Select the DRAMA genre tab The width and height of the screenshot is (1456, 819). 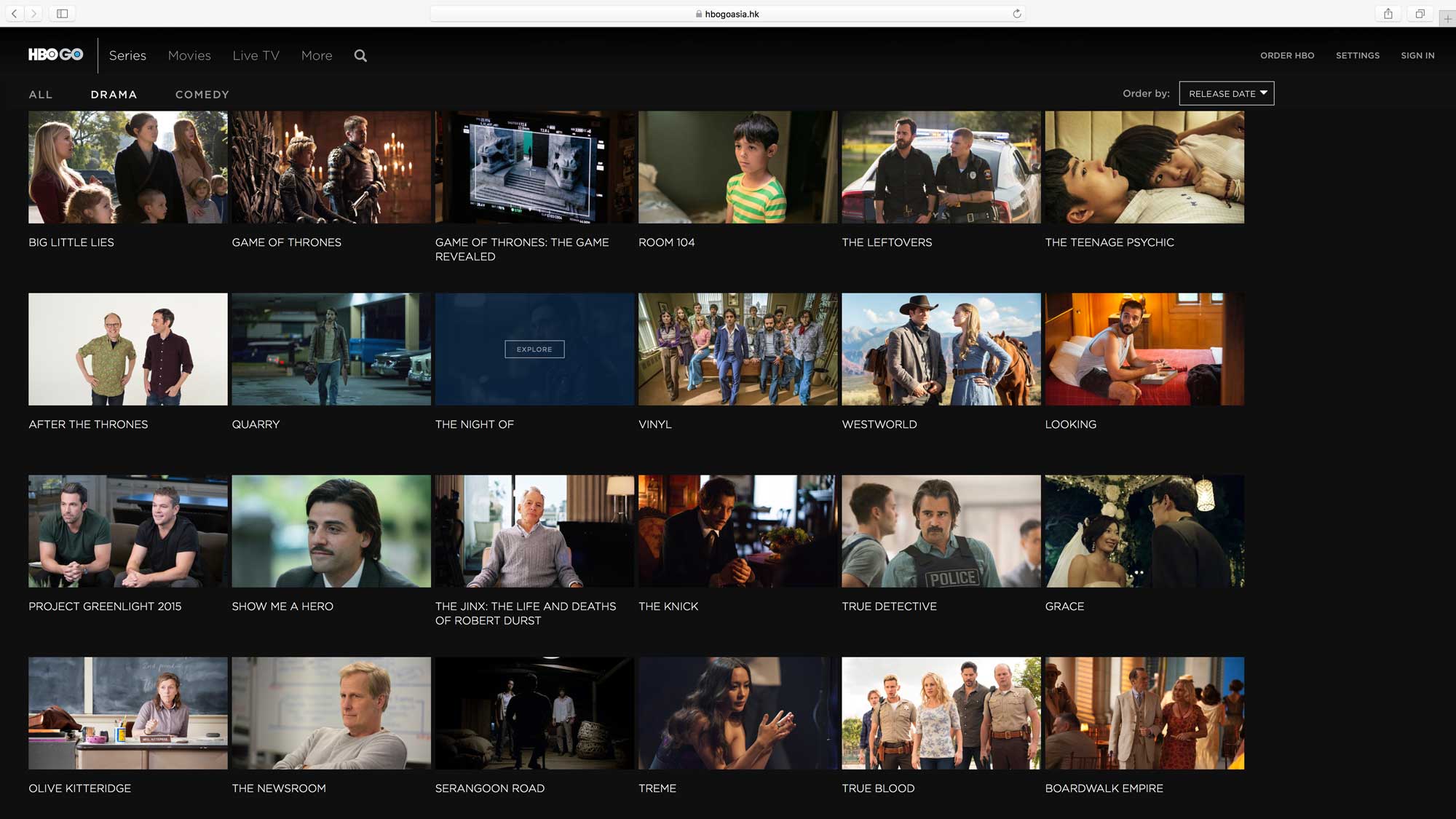[114, 95]
